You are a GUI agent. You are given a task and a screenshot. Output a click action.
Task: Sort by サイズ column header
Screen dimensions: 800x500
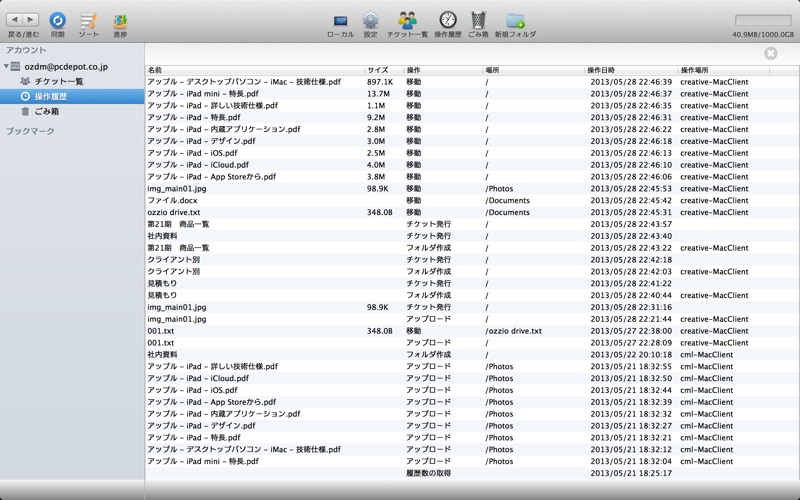pos(384,70)
